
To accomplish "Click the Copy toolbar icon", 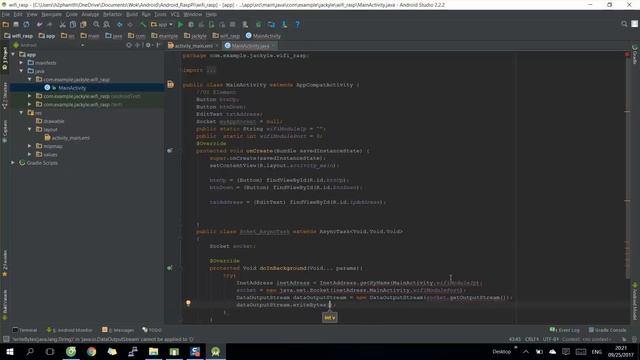I will tap(73, 24).
